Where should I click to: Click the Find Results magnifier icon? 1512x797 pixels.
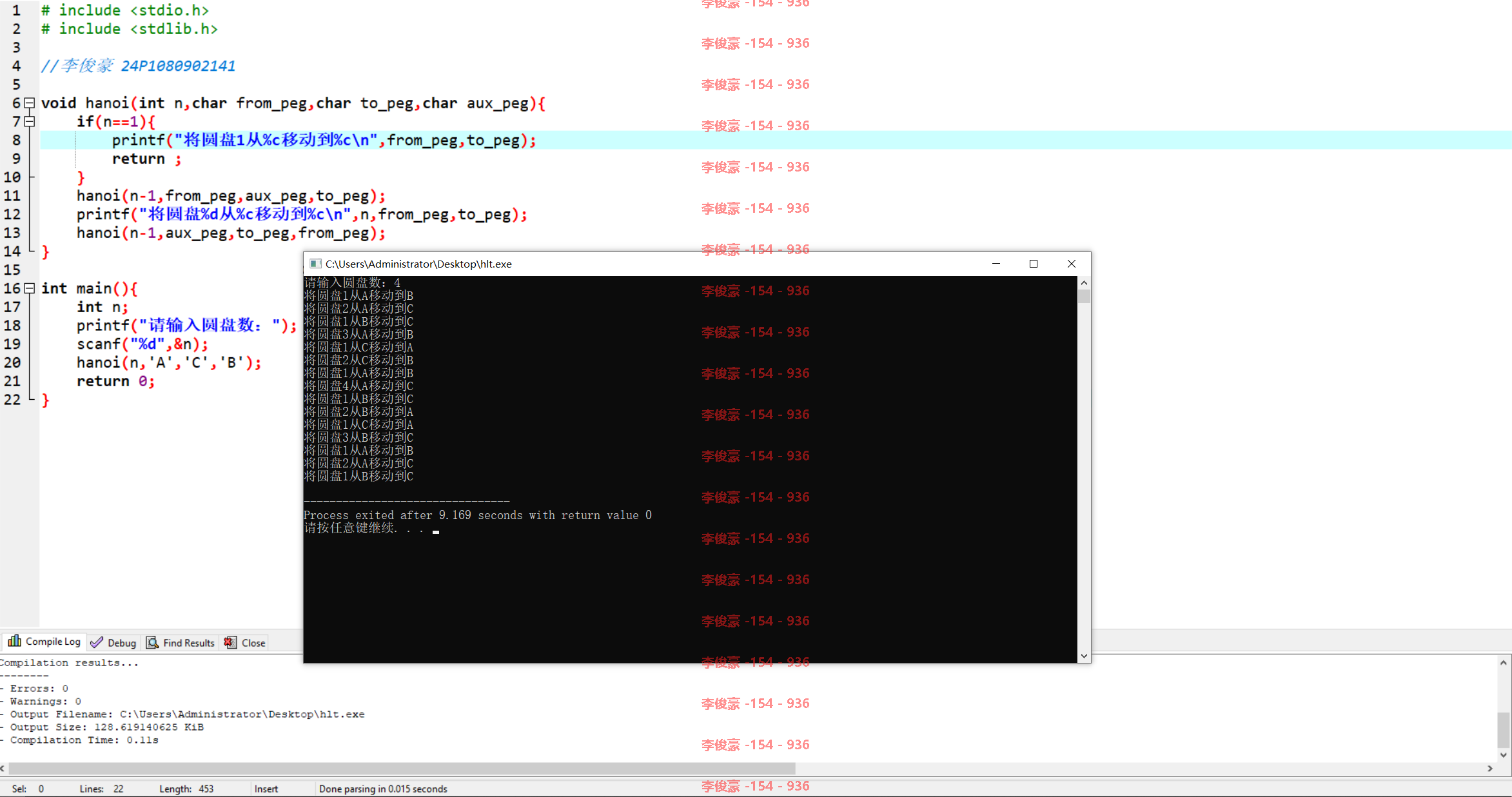tap(152, 643)
